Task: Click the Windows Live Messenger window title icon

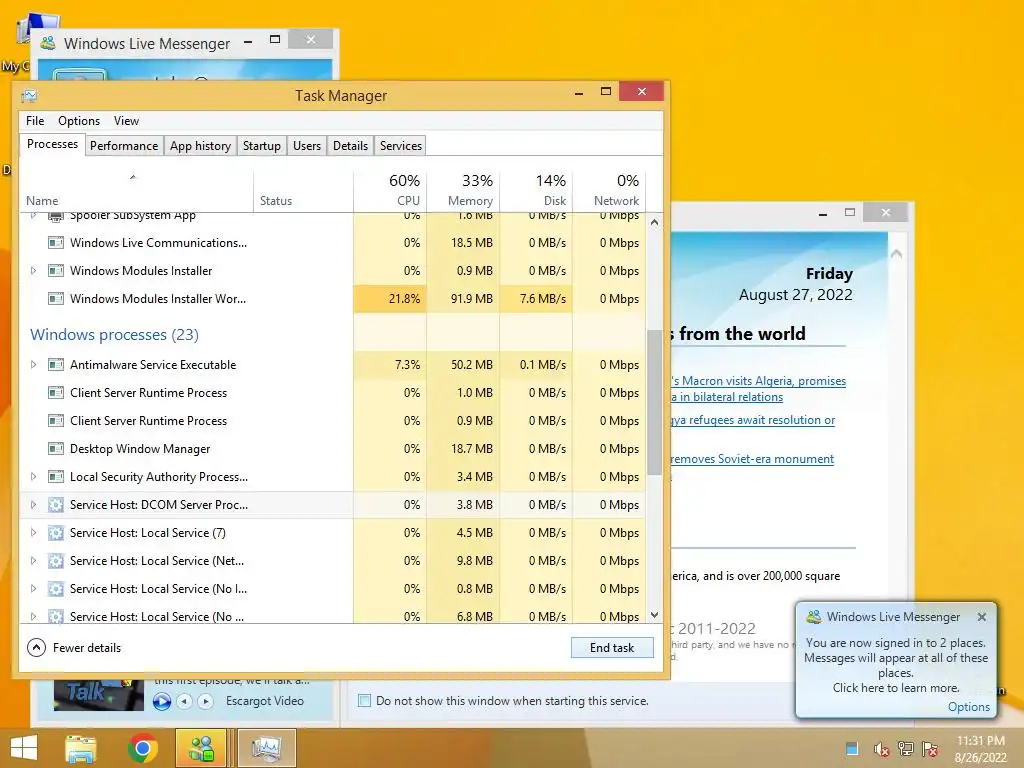Action: click(48, 44)
